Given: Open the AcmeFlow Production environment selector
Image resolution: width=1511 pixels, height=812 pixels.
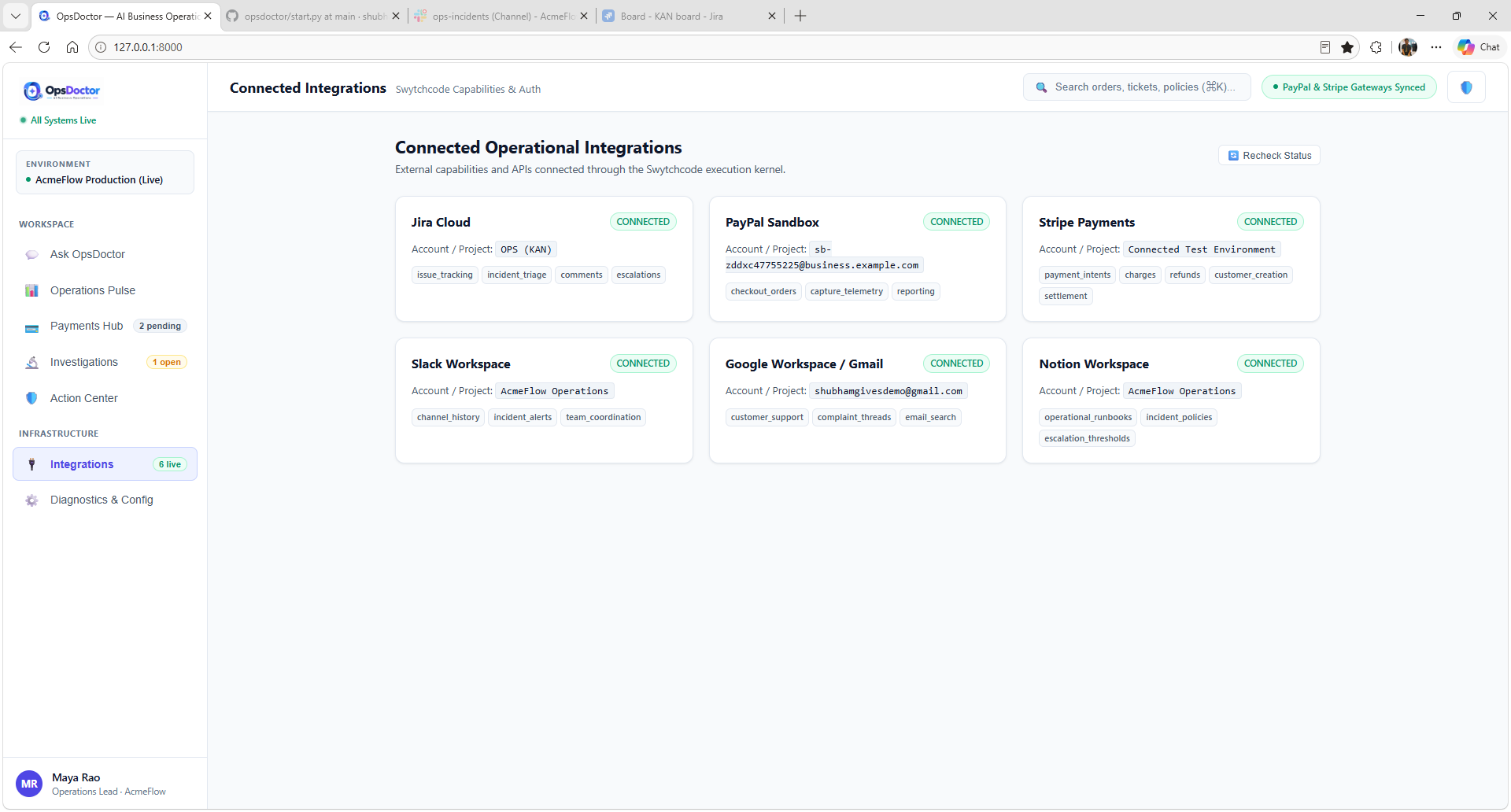Looking at the screenshot, I should pos(105,172).
